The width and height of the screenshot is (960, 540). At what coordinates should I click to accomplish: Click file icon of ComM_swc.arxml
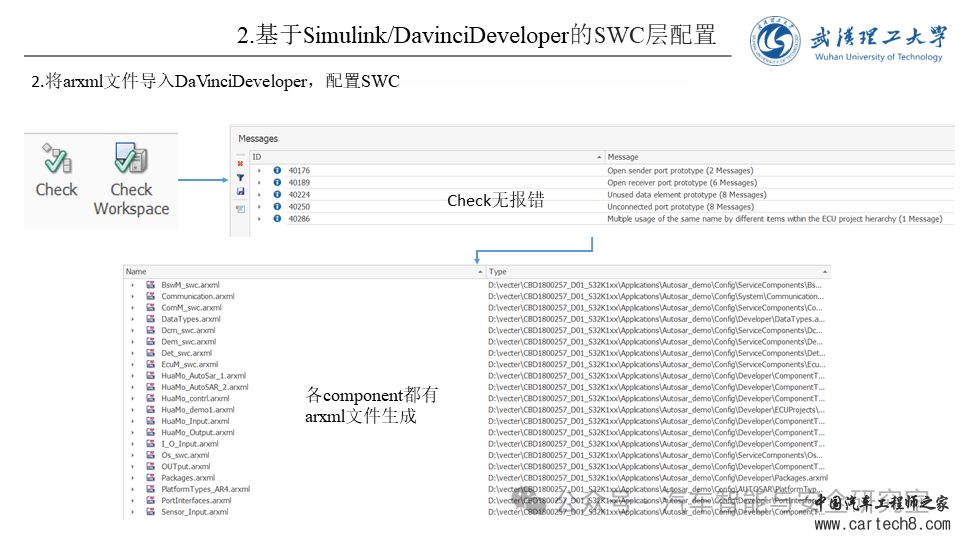[x=150, y=307]
